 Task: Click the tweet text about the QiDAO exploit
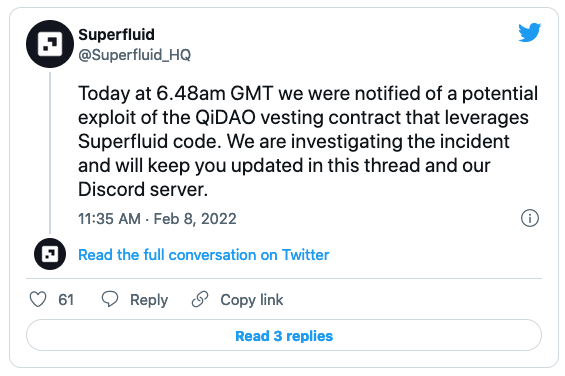[308, 141]
